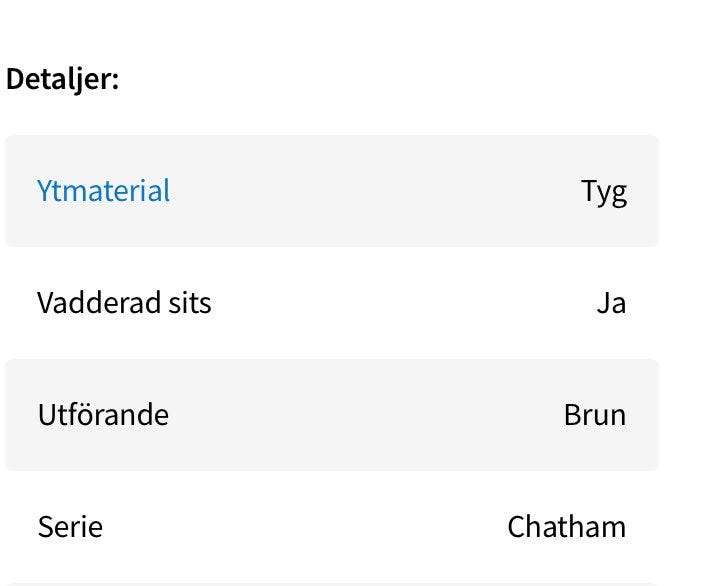Select the Vadderad sits label
Screen dimensions: 707x586
(x=124, y=303)
